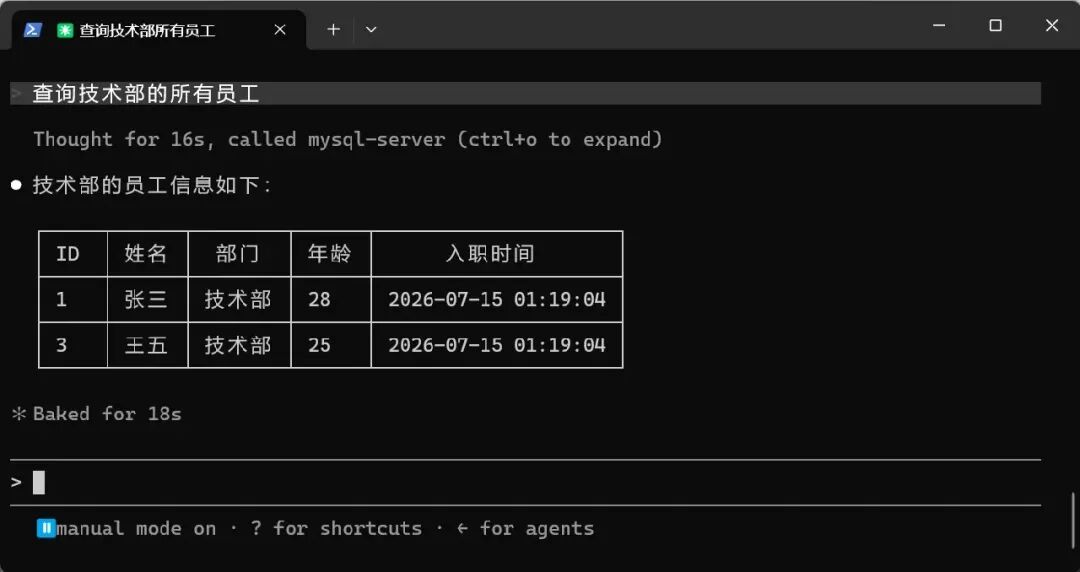Click the 入职时间 column header

pos(490,254)
